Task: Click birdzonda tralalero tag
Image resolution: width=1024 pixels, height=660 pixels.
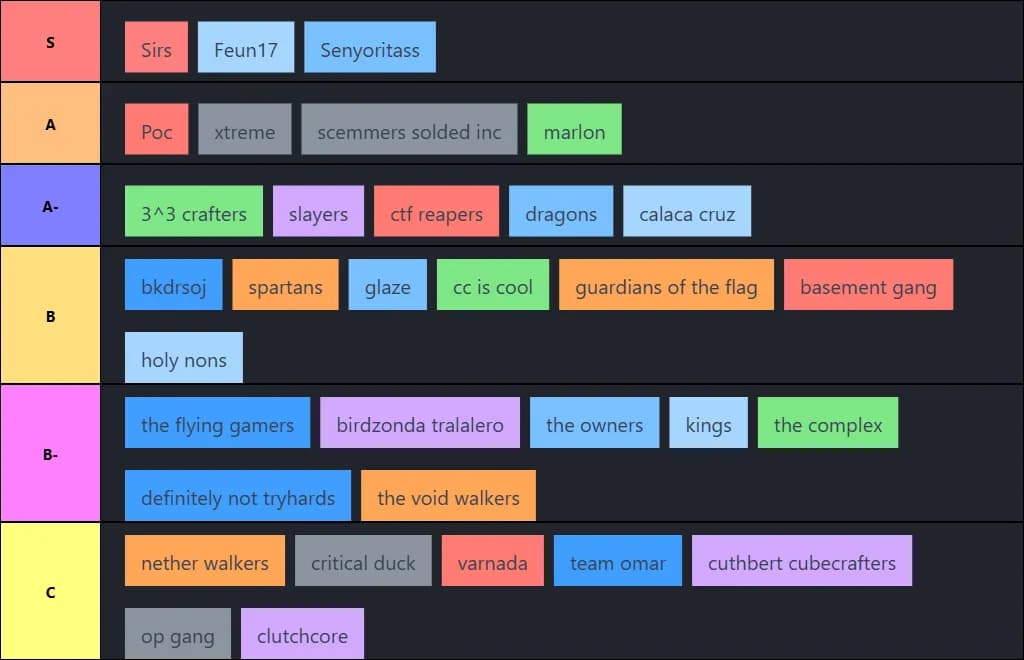Action: (420, 423)
